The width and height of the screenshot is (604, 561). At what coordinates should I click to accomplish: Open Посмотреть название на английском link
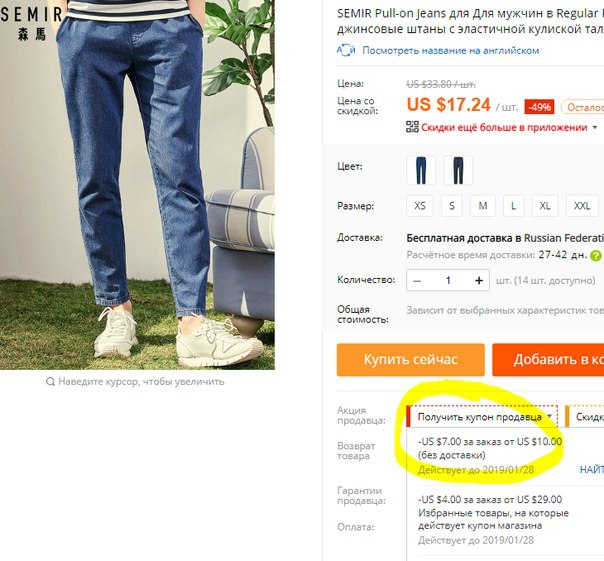tap(451, 50)
